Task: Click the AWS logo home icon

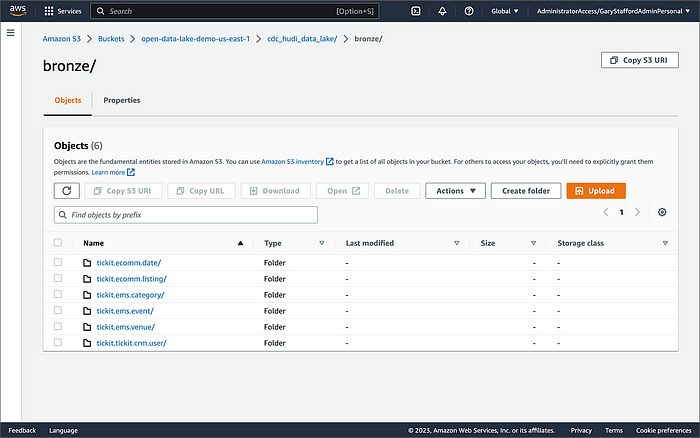Action: pyautogui.click(x=18, y=11)
